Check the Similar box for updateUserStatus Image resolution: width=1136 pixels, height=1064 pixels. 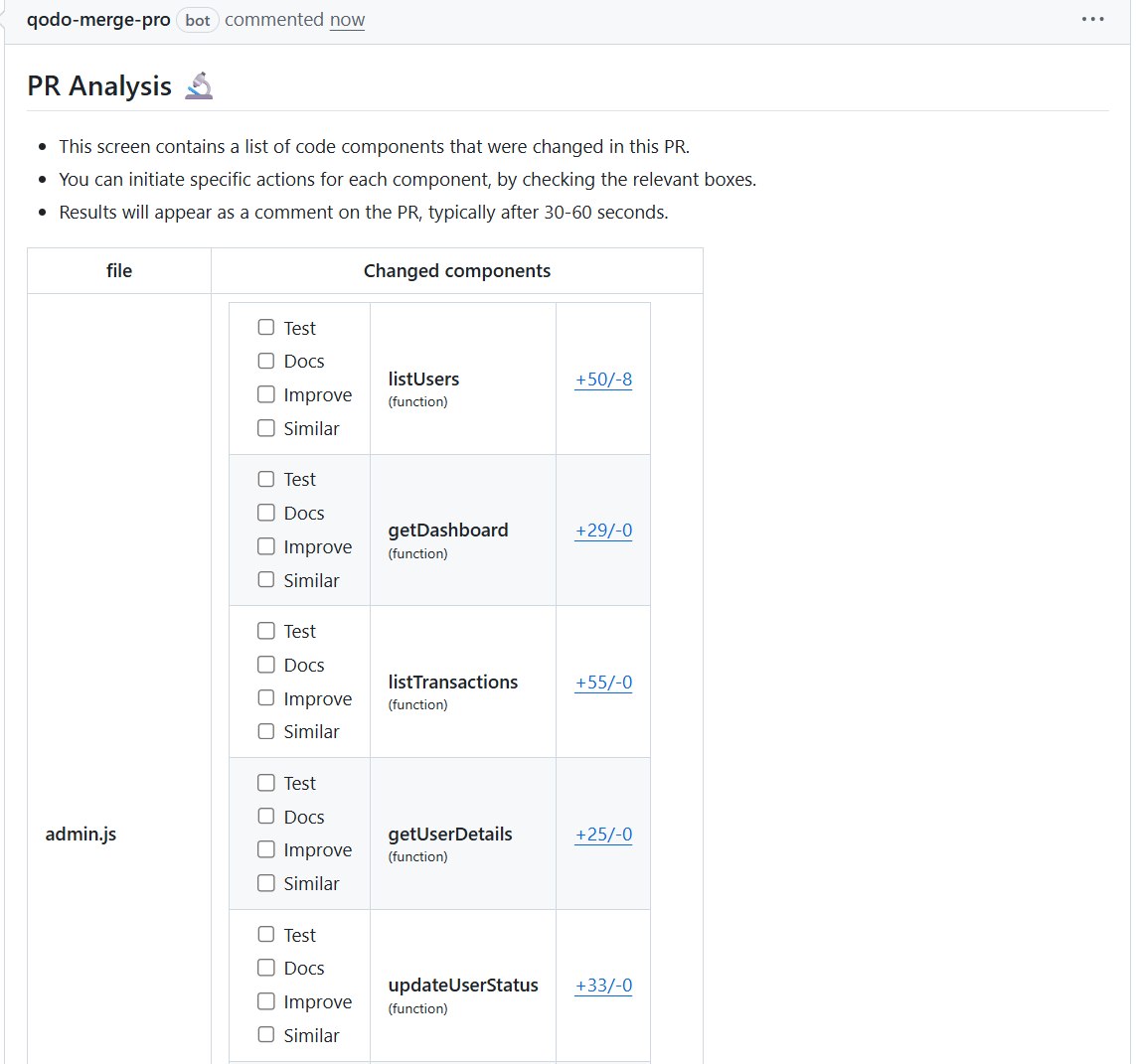point(265,1034)
